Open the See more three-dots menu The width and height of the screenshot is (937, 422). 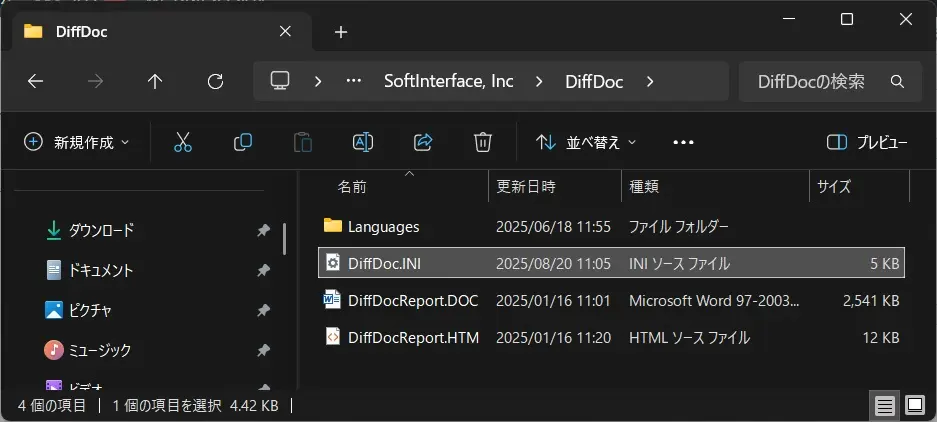pos(683,142)
